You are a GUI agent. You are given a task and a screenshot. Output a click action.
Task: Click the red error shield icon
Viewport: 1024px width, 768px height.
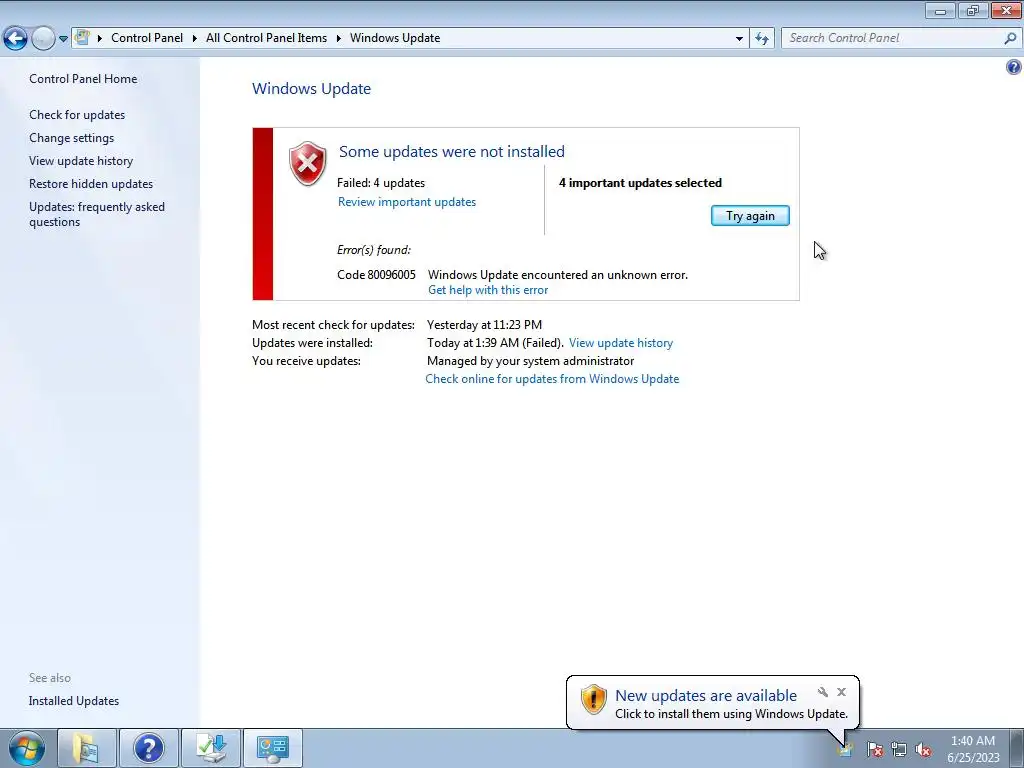tap(308, 163)
